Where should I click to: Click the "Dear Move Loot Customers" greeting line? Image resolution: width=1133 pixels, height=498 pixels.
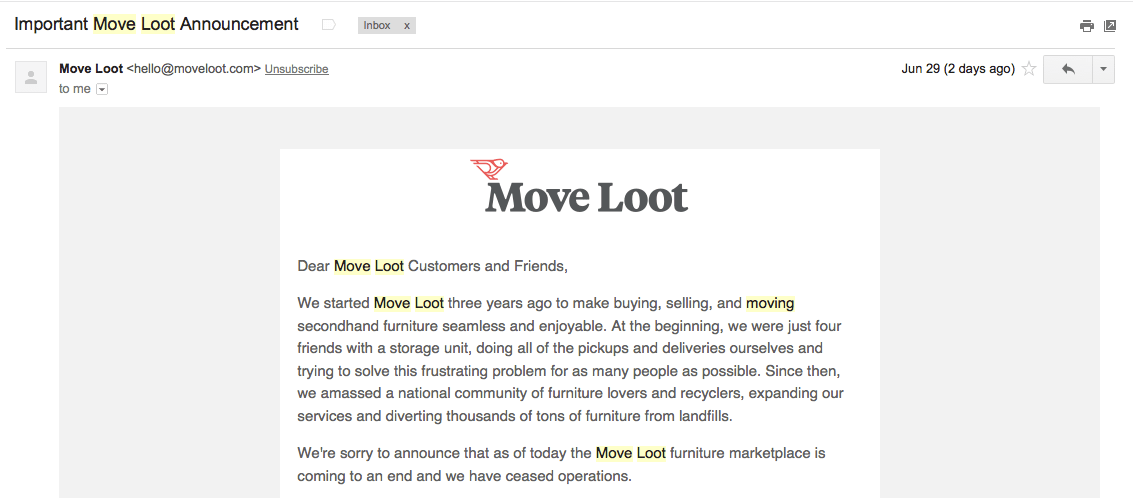tap(432, 266)
